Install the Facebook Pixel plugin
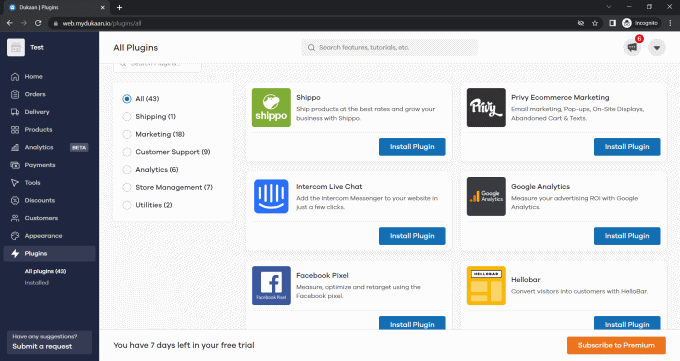 [x=412, y=323]
